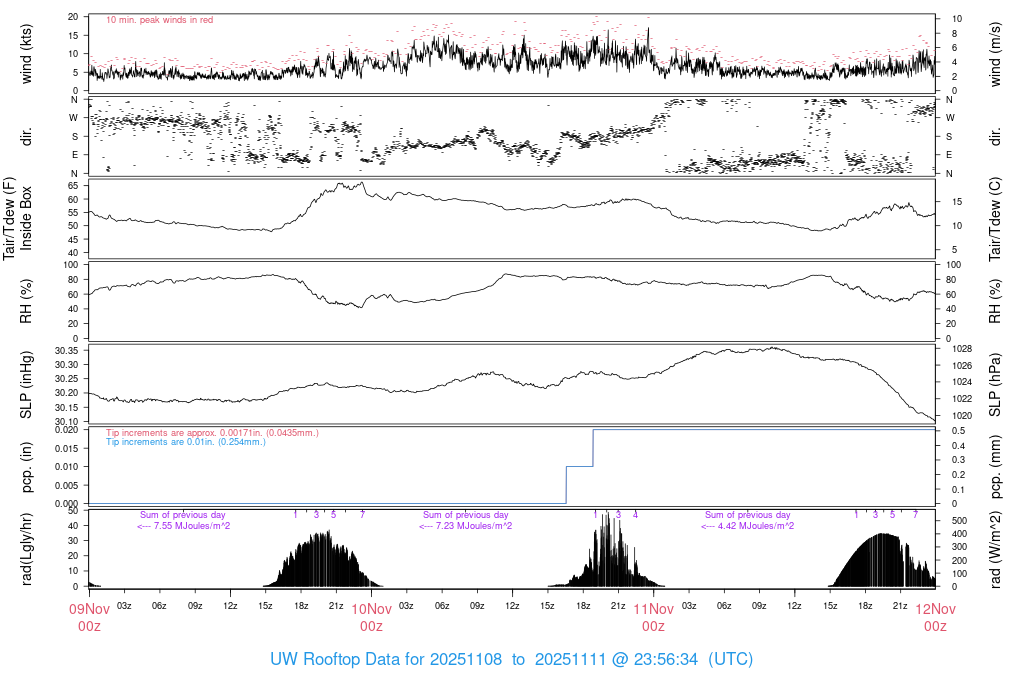Click the '12Nov 00z' date label

(x=935, y=618)
